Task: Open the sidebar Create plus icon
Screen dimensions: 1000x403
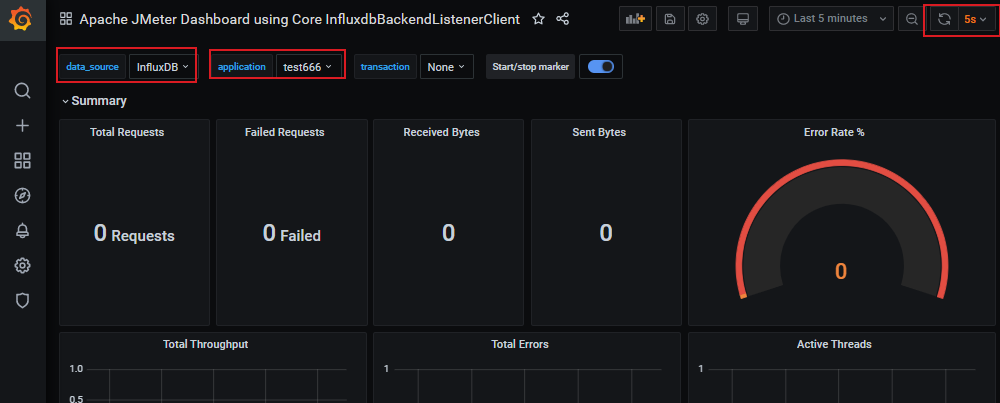Action: [22, 126]
